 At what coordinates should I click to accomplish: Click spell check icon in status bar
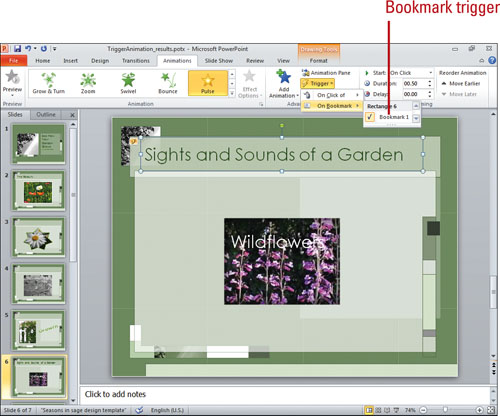[139, 410]
